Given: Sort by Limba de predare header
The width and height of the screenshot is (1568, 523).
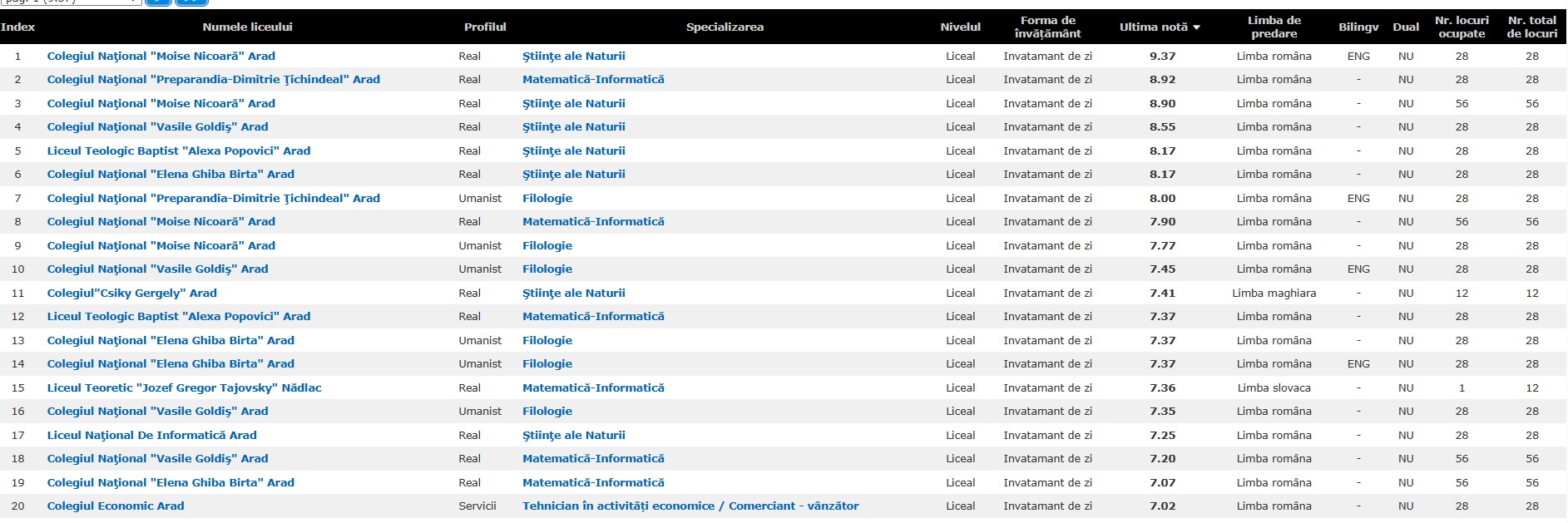Looking at the screenshot, I should pos(1274,27).
